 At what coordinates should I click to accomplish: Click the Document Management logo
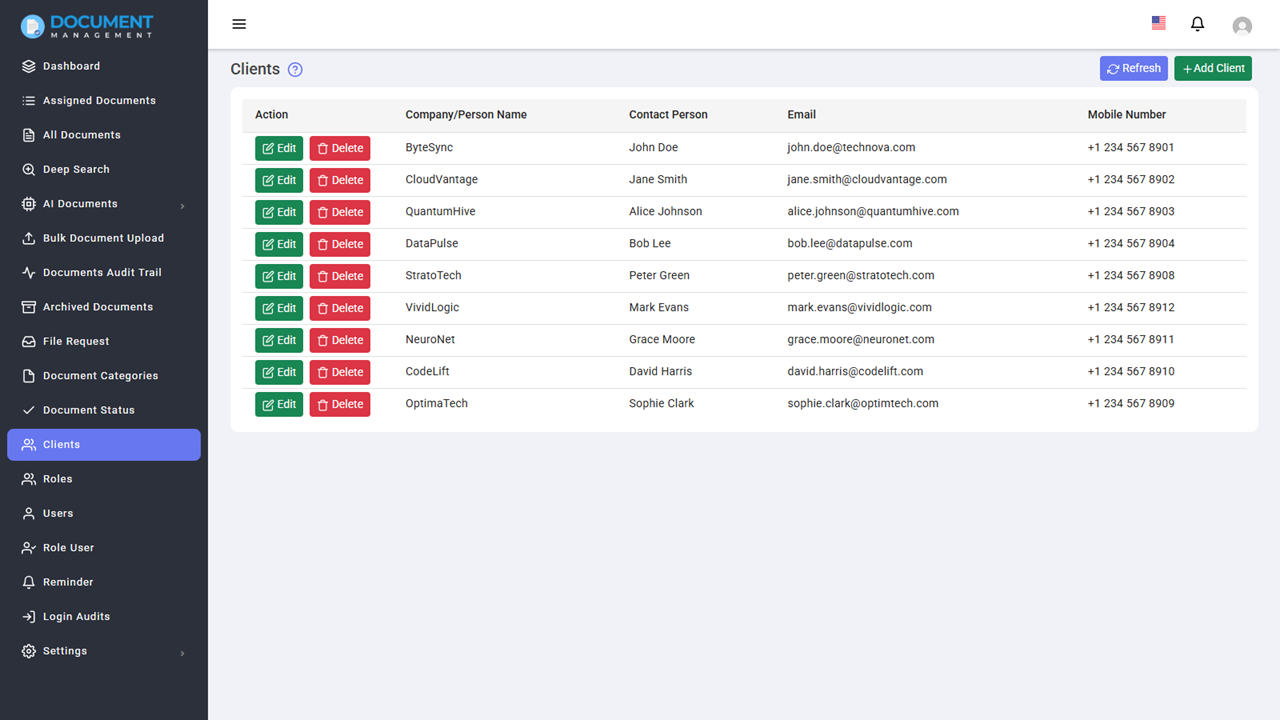tap(88, 26)
